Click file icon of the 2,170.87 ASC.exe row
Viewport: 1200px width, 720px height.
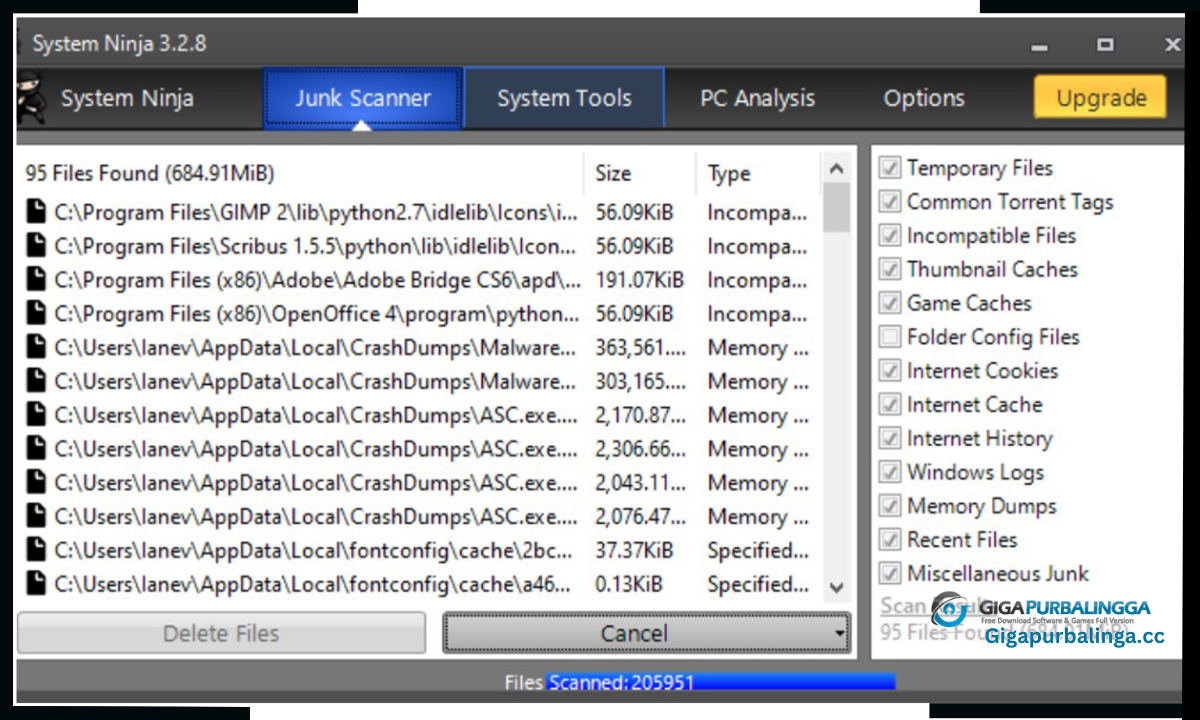(x=36, y=415)
